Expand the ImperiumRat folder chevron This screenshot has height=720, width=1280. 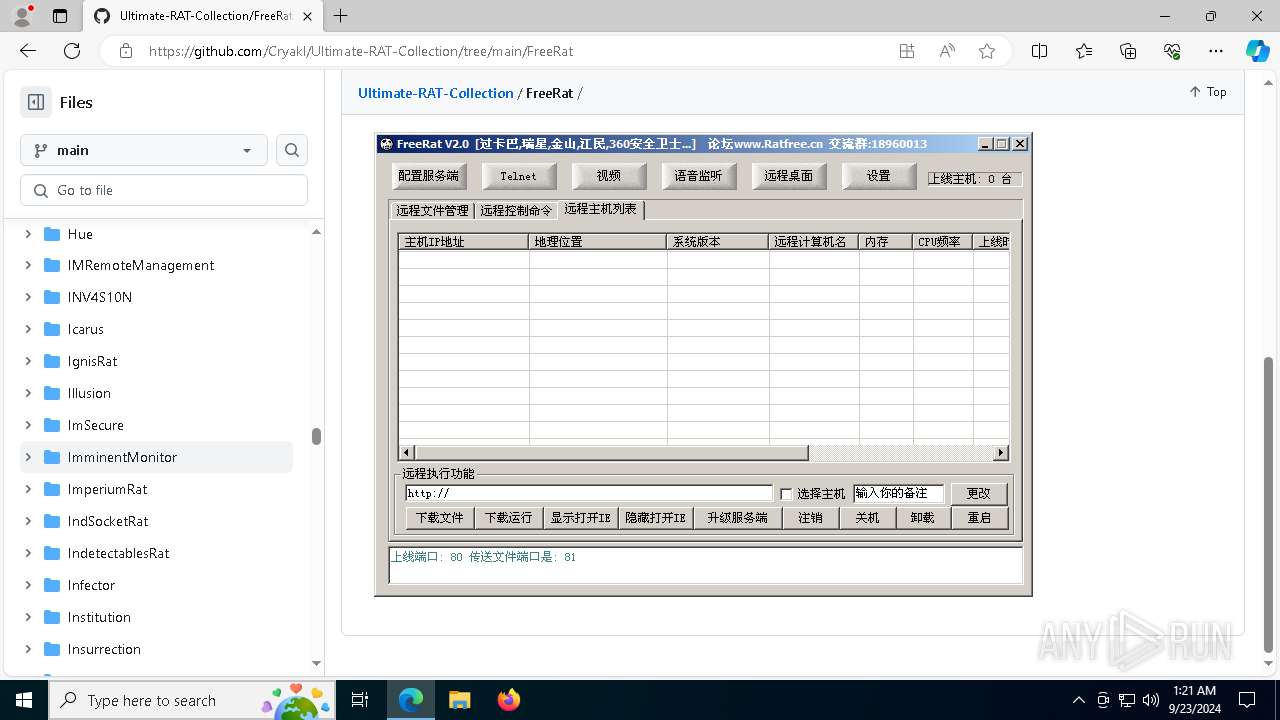coord(28,489)
